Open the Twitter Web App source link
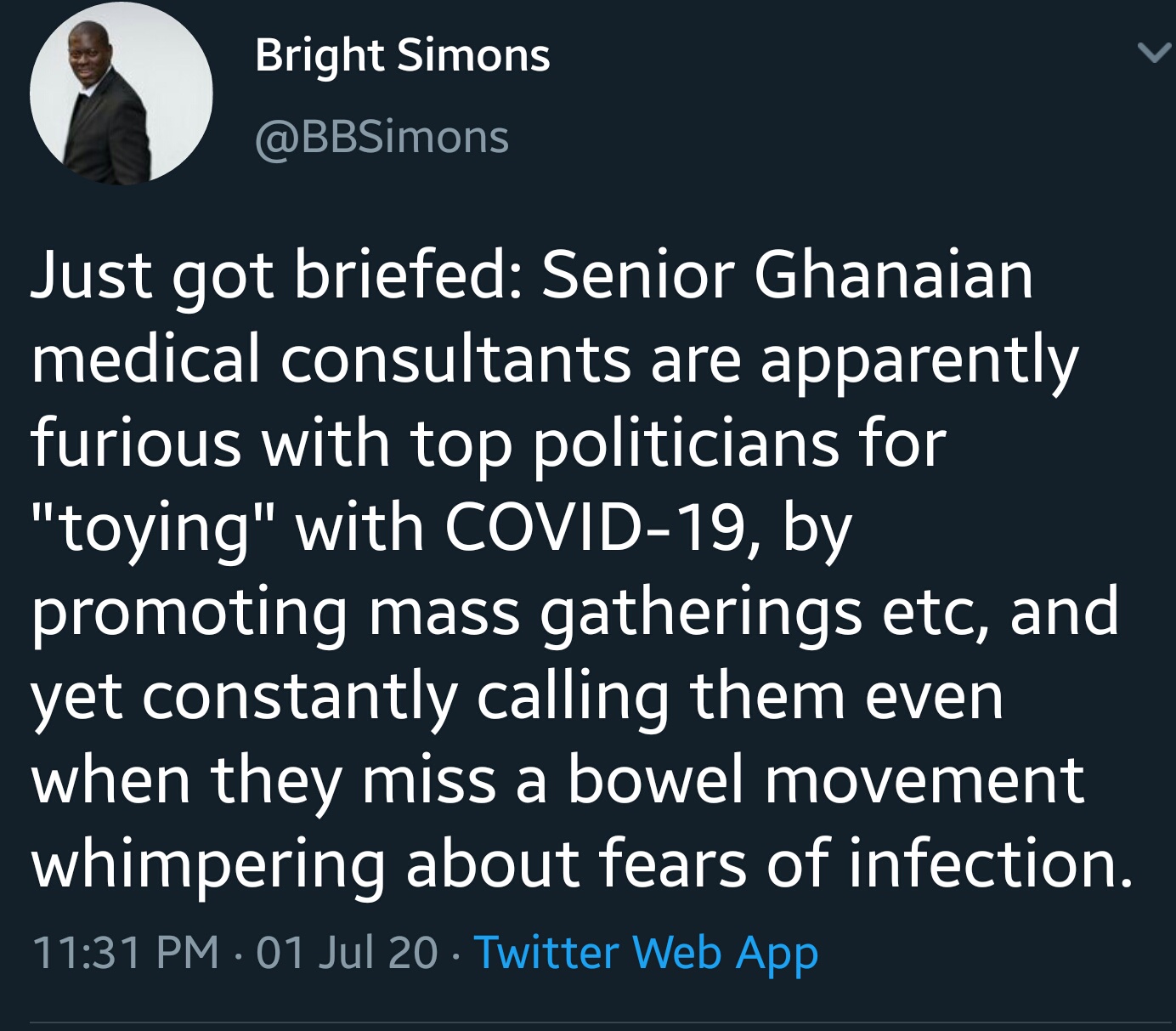 pyautogui.click(x=646, y=952)
